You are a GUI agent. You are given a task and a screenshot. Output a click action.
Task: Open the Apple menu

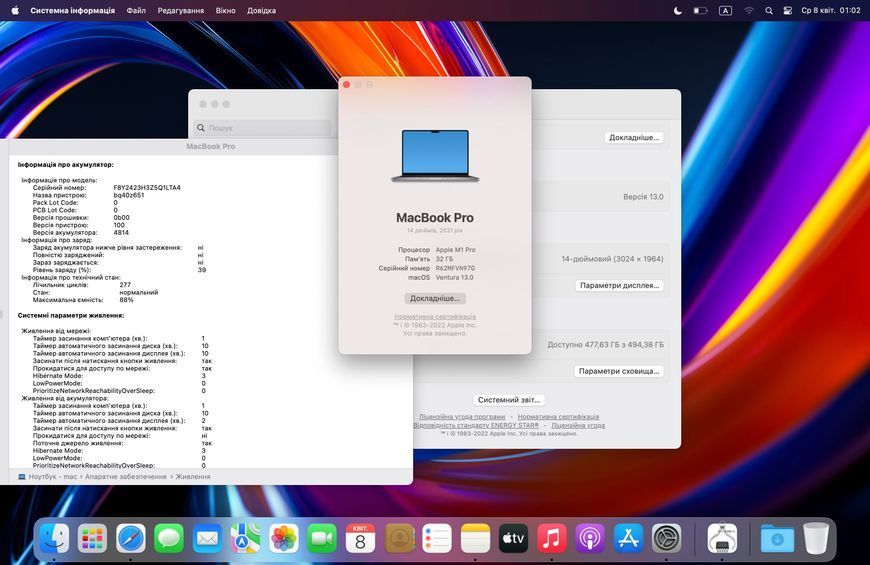coord(15,10)
